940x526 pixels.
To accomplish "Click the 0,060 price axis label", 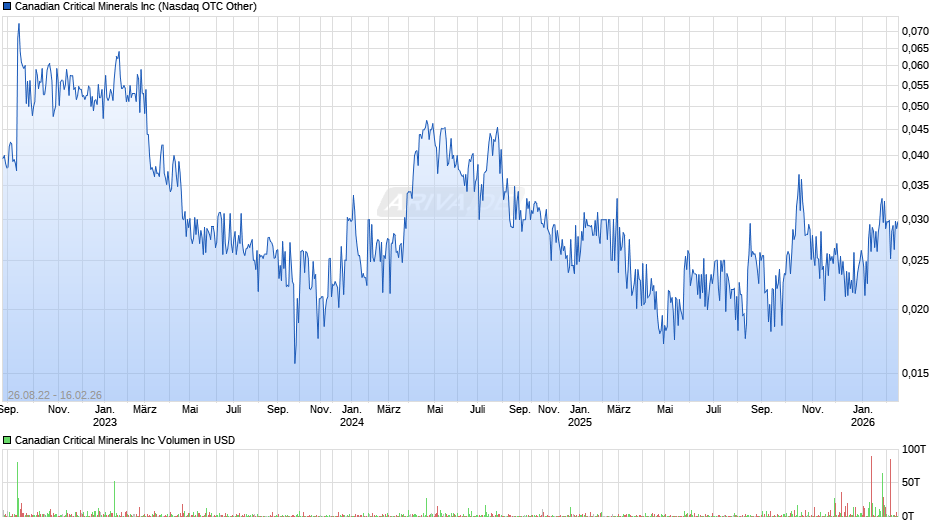I will 915,65.
